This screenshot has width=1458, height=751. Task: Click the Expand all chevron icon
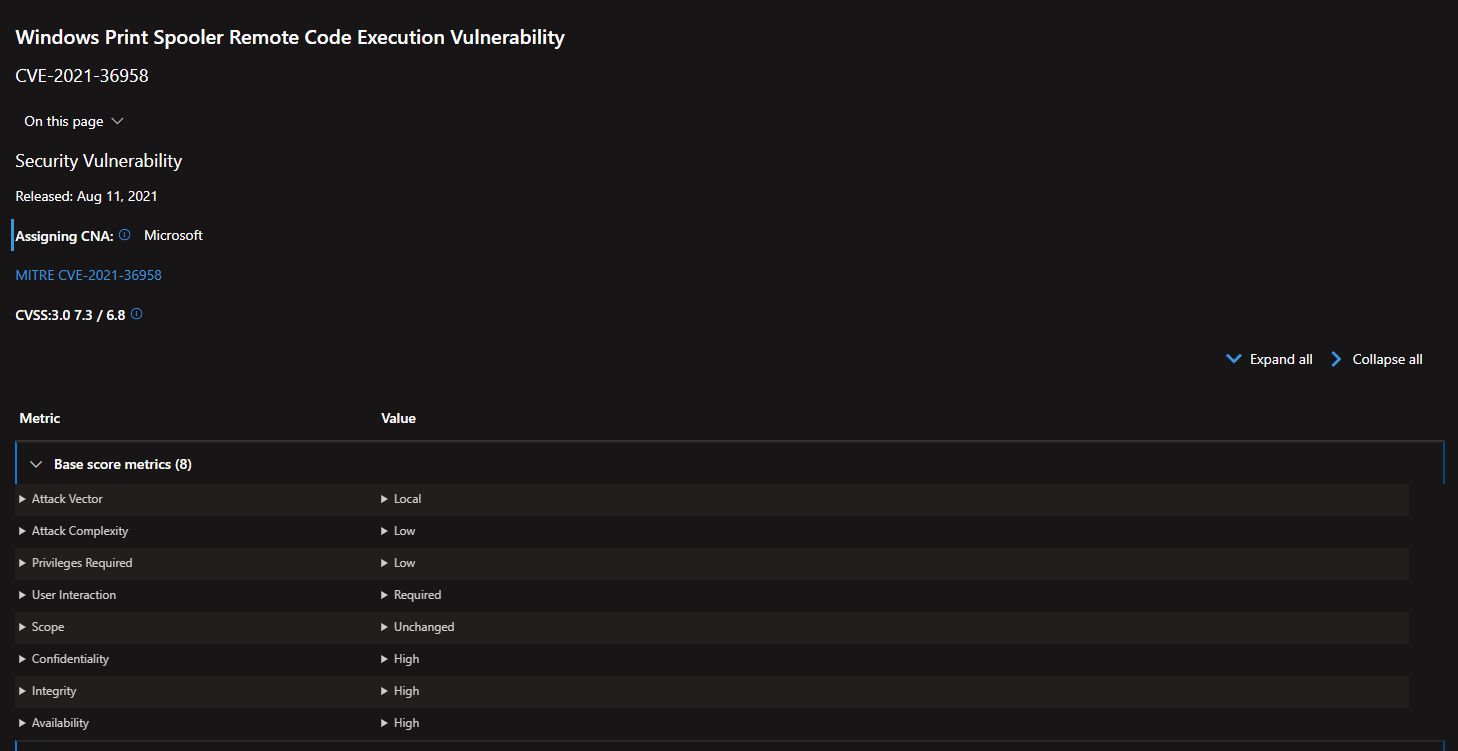click(x=1234, y=359)
